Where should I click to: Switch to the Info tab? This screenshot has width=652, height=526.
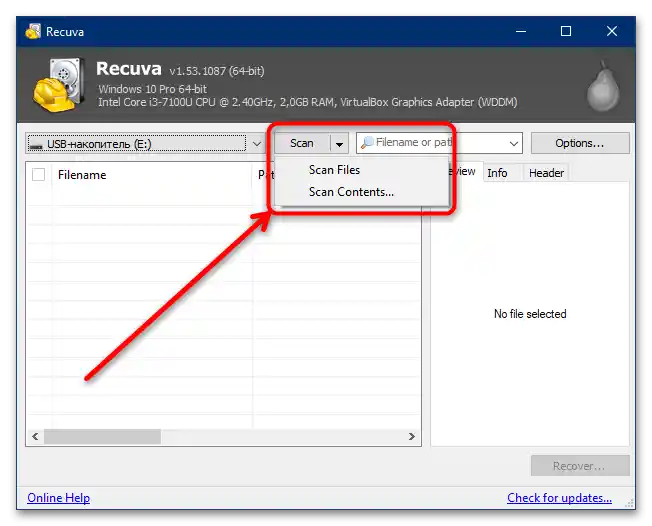[x=497, y=173]
